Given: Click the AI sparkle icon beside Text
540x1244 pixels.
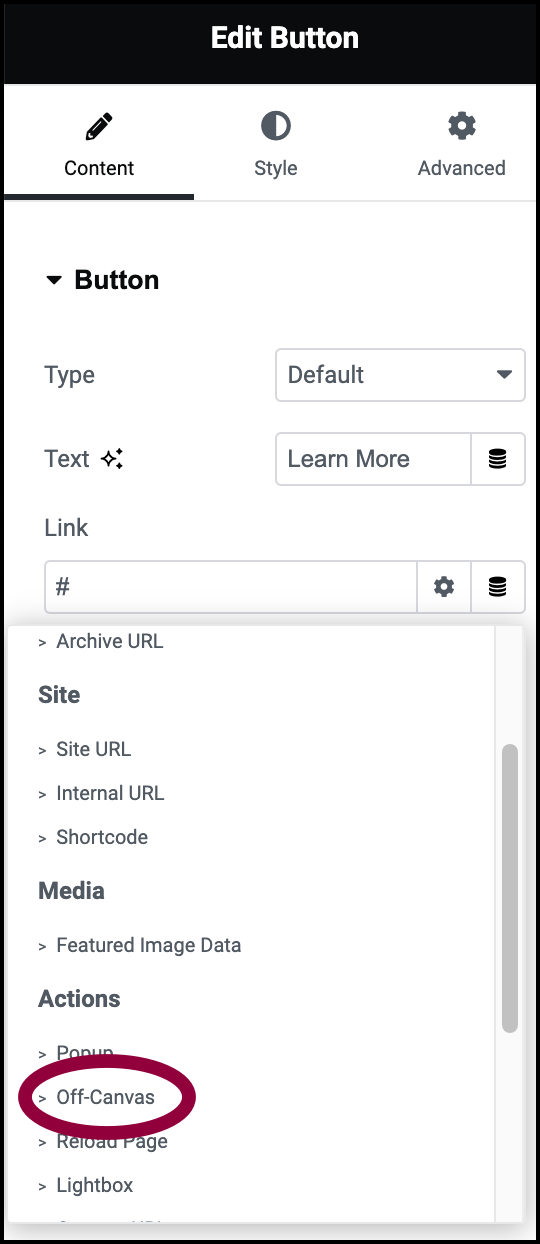Looking at the screenshot, I should tap(111, 459).
